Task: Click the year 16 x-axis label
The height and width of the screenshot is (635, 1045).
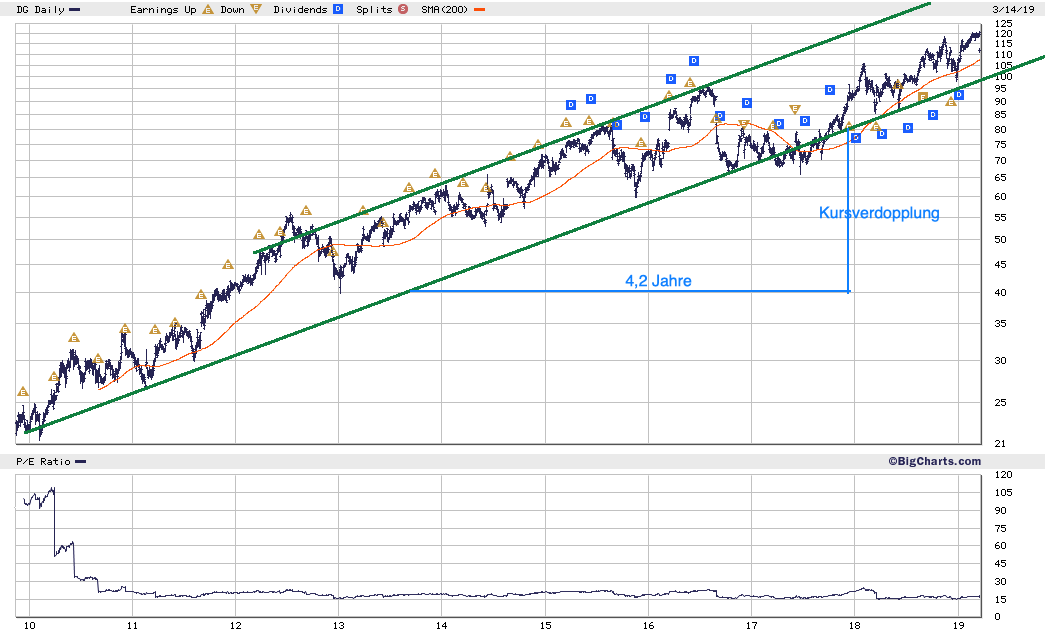Action: pyautogui.click(x=648, y=626)
